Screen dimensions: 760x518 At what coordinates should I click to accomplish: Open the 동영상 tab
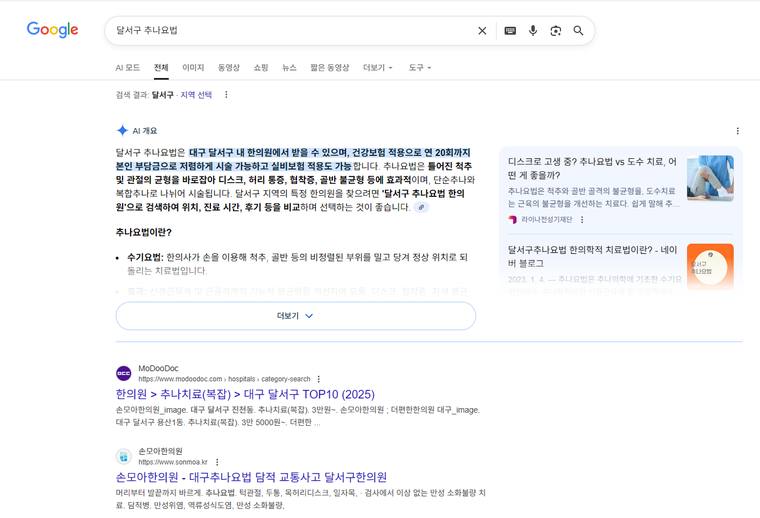(x=229, y=67)
